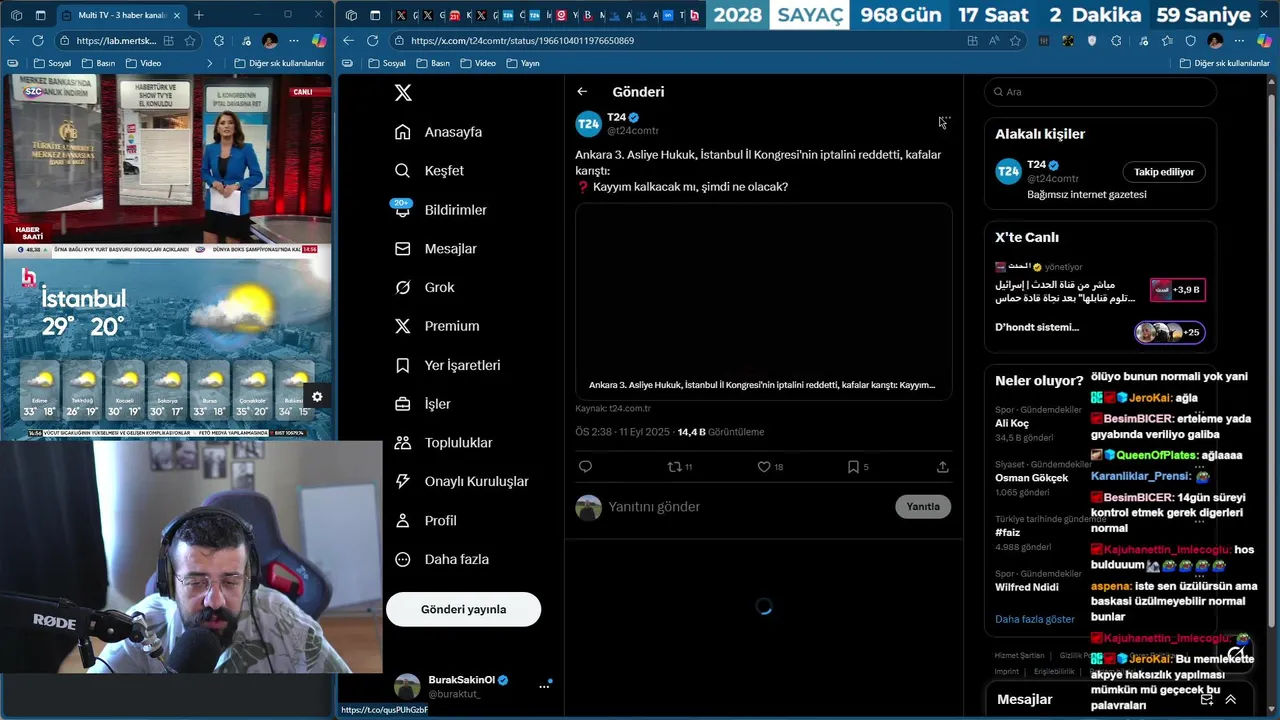The width and height of the screenshot is (1280, 720).
Task: Open Video bookmarks folder in X window
Action: coord(478,63)
